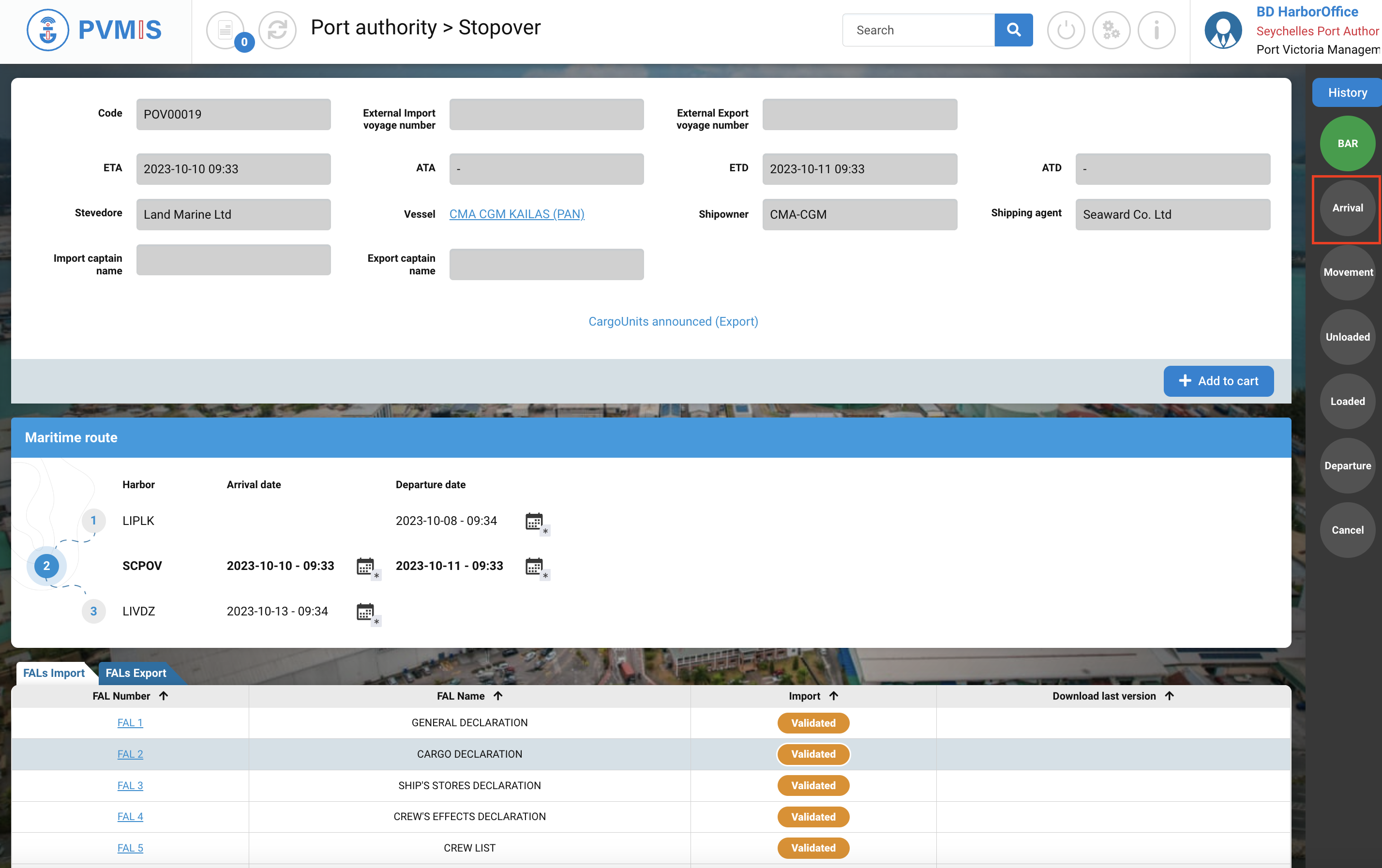
Task: Open calendar icon for LIPLK departure date
Action: 534,521
